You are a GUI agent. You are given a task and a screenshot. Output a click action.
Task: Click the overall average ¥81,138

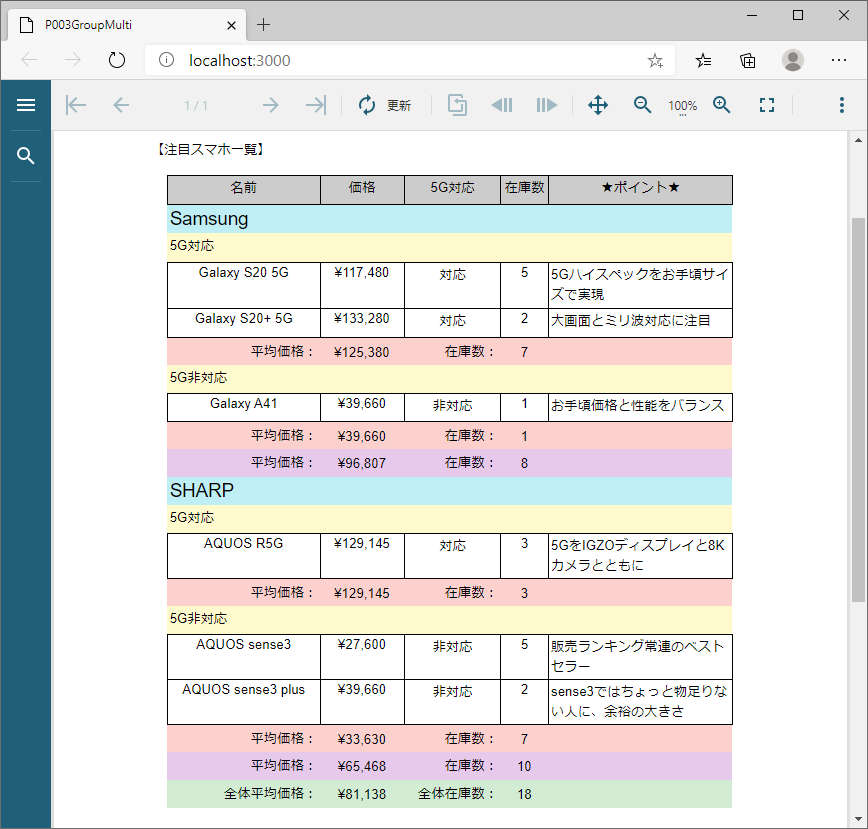(361, 794)
